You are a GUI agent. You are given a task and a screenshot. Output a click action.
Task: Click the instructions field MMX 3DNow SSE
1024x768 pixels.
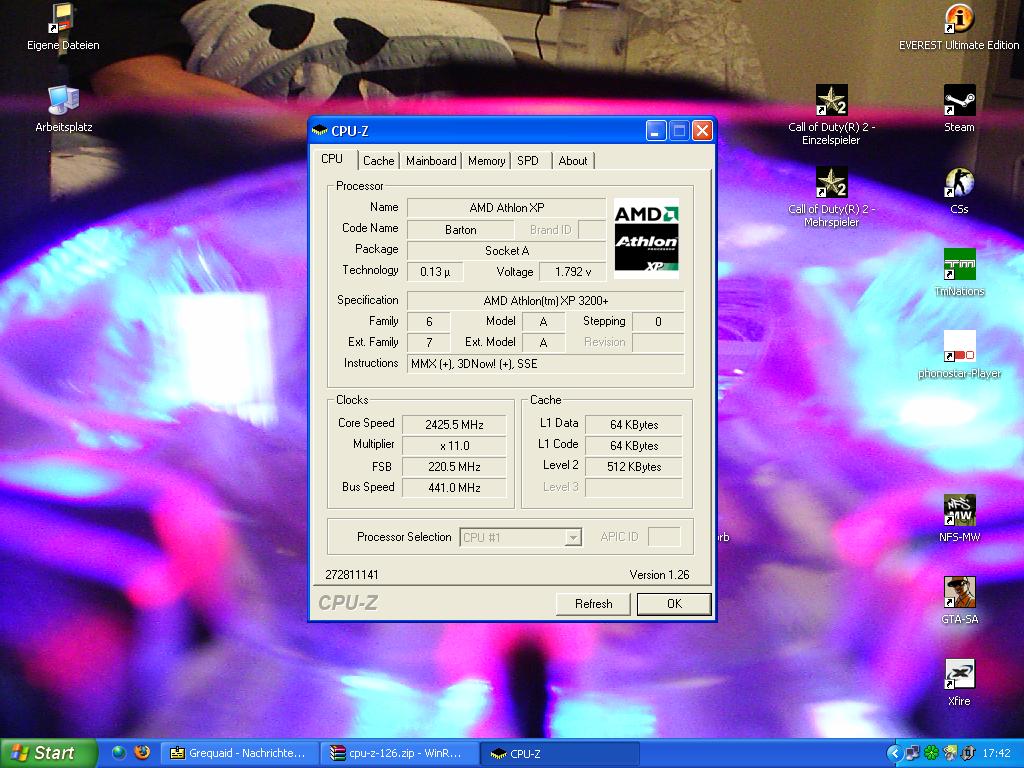click(x=545, y=364)
